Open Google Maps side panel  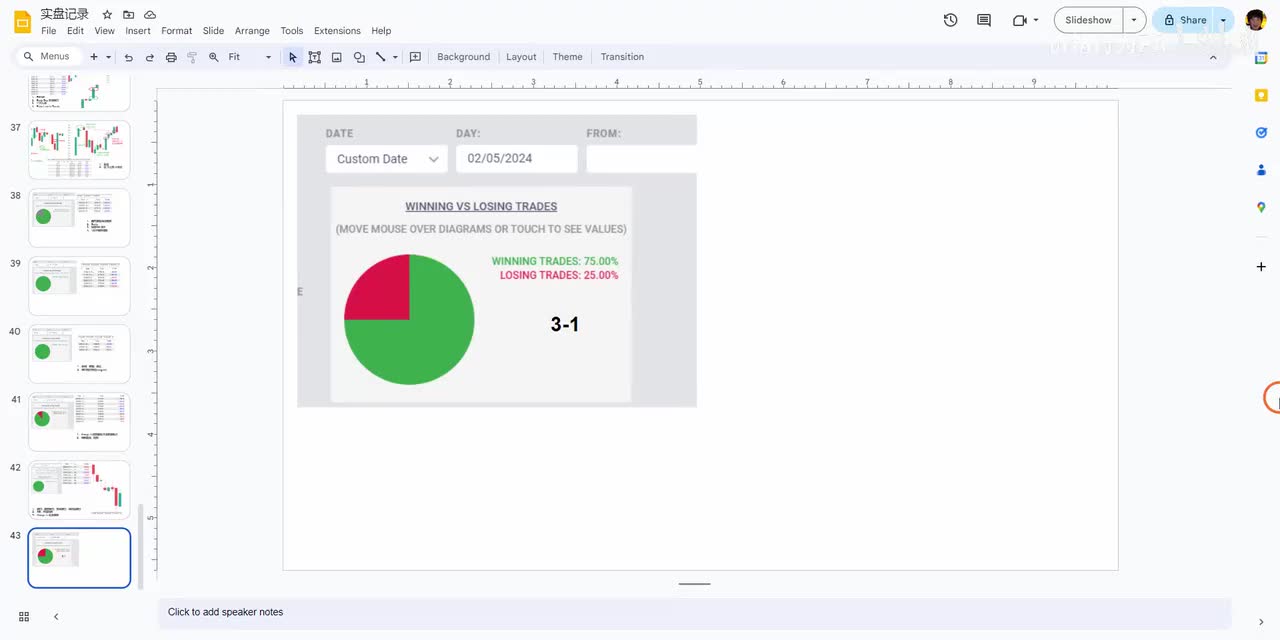point(1261,207)
